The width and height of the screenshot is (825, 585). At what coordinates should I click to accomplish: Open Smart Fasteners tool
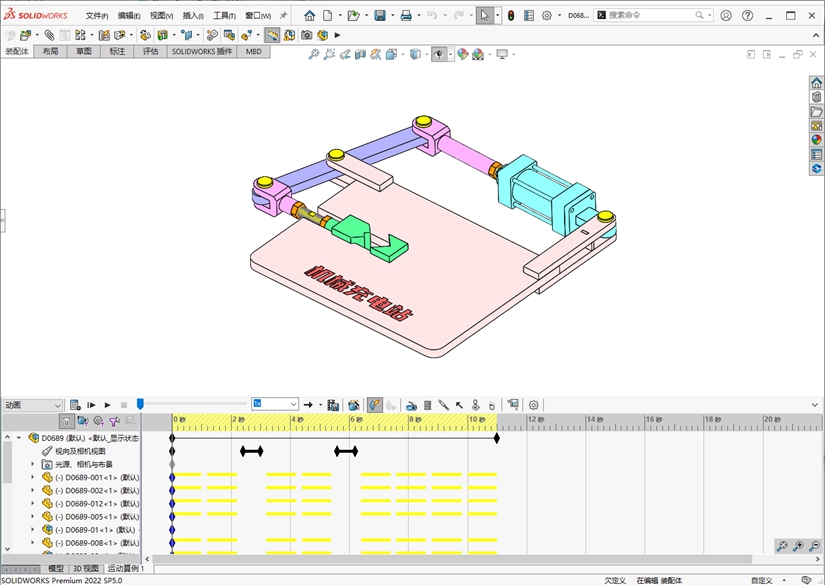coord(104,35)
